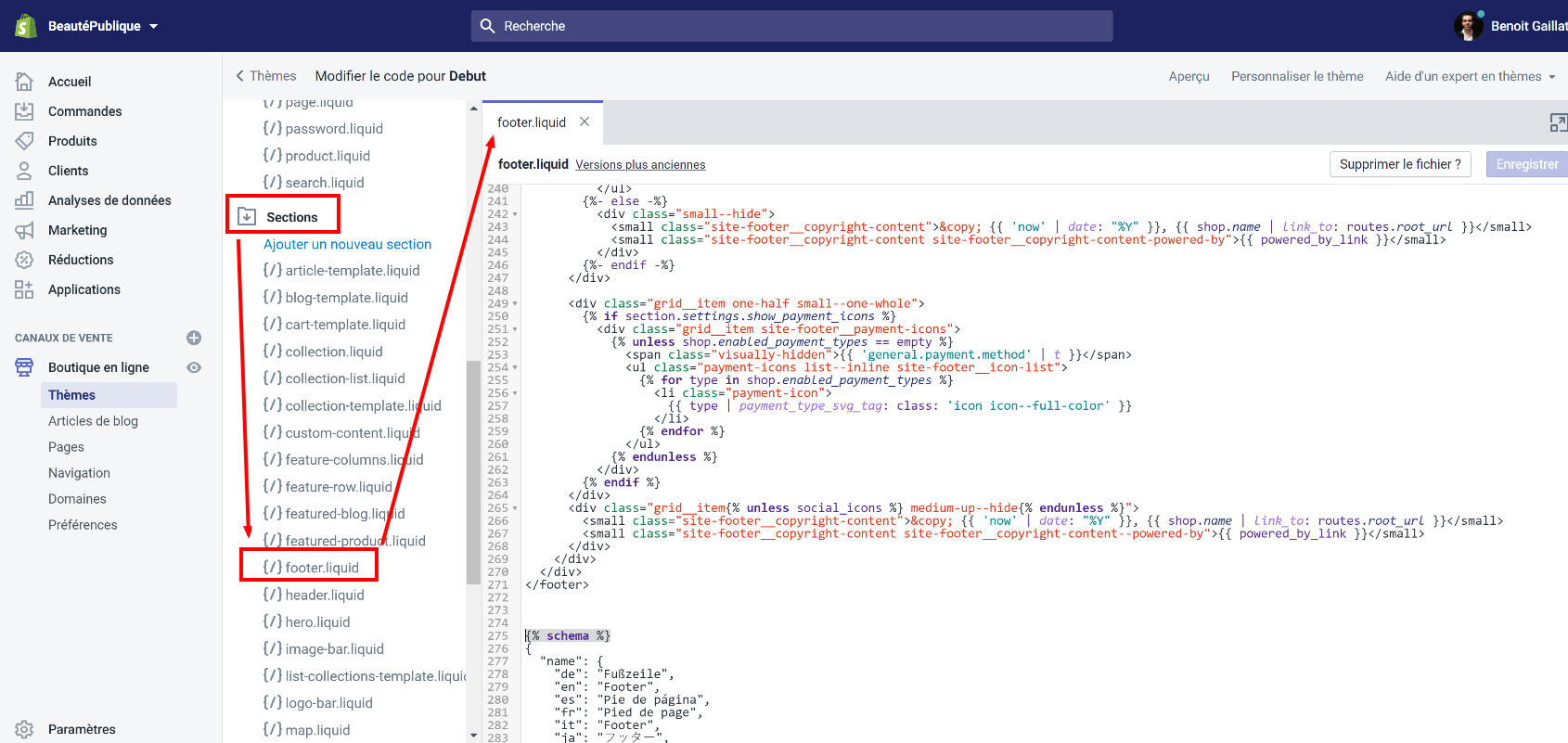Open the Pages menu item

tap(66, 447)
